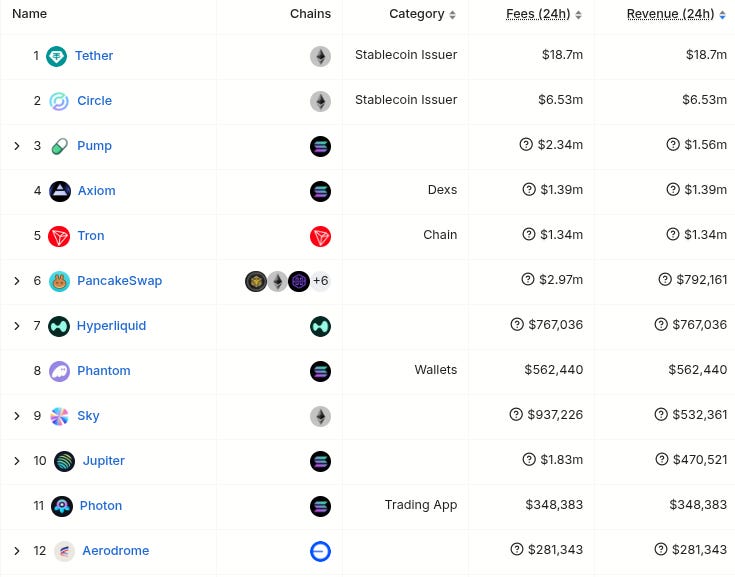Click the Tron logo beside its name
The height and width of the screenshot is (577, 735).
(x=59, y=236)
